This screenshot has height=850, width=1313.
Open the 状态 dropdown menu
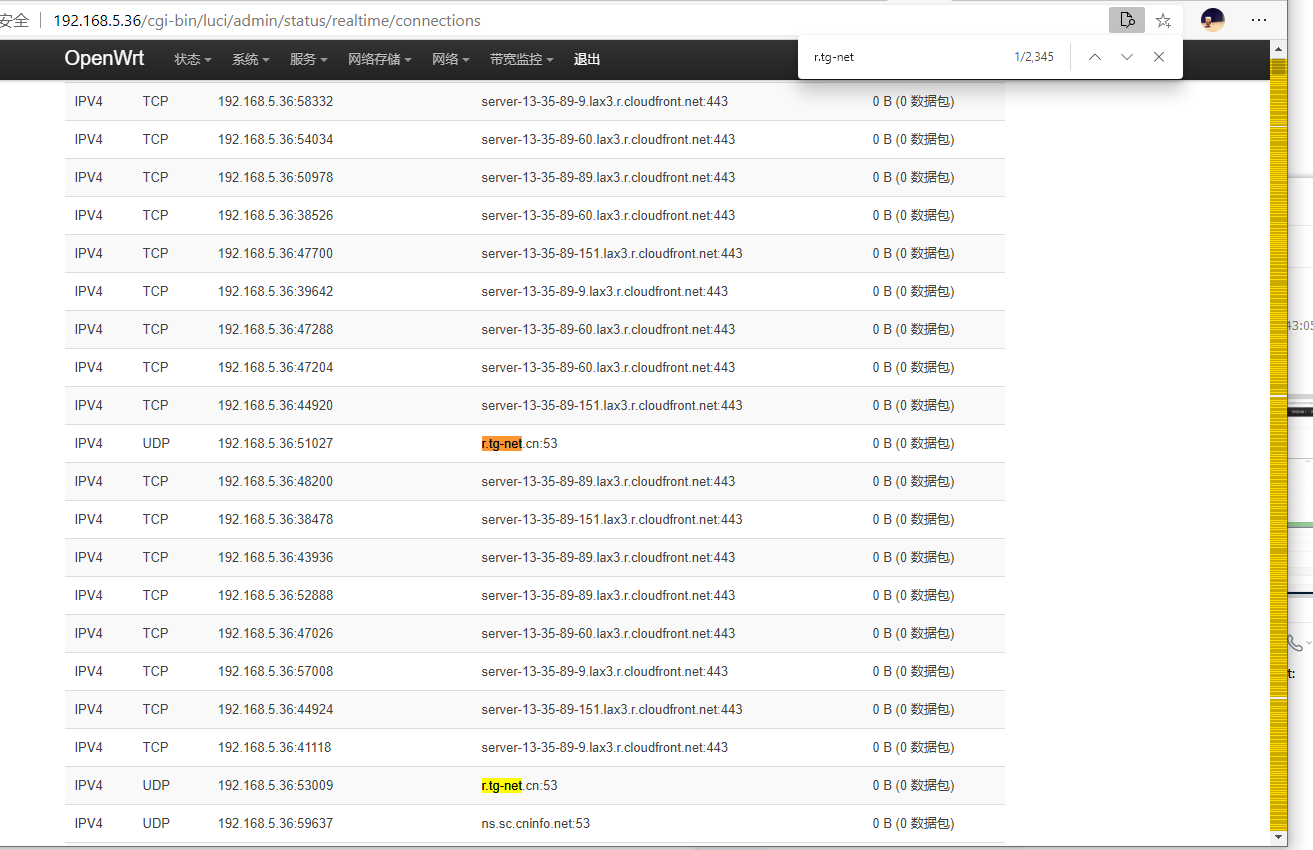click(x=191, y=59)
